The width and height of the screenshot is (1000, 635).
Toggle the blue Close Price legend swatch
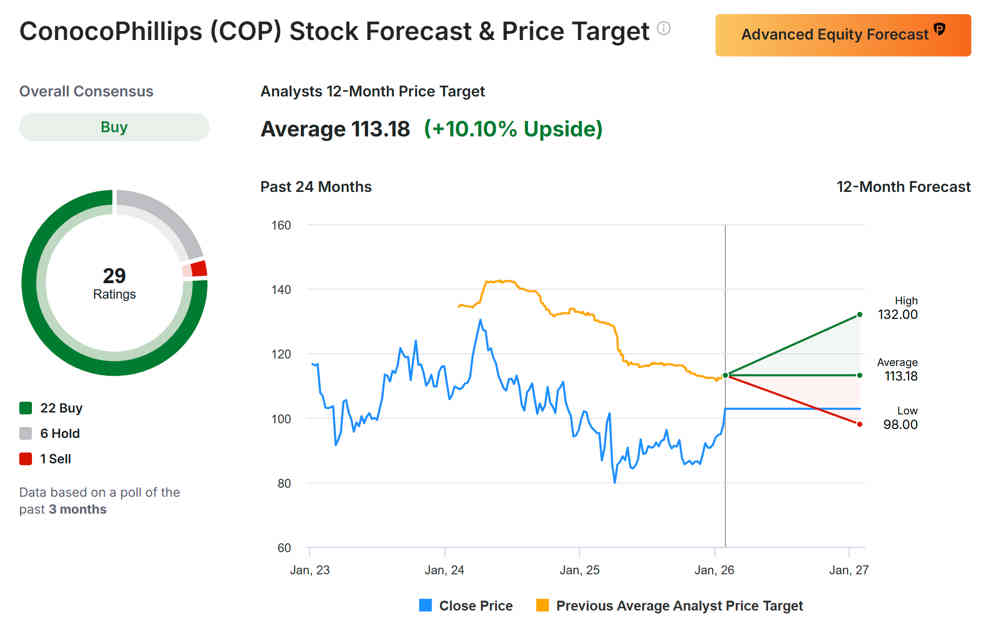(425, 606)
